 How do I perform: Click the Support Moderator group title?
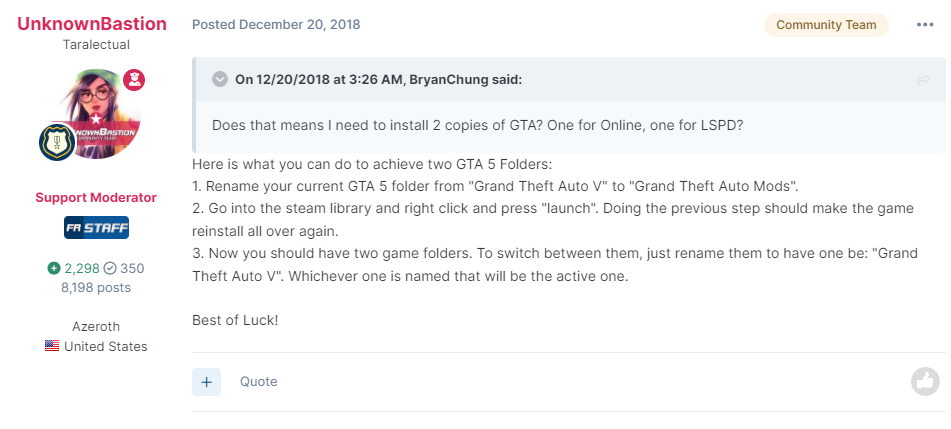pos(96,197)
